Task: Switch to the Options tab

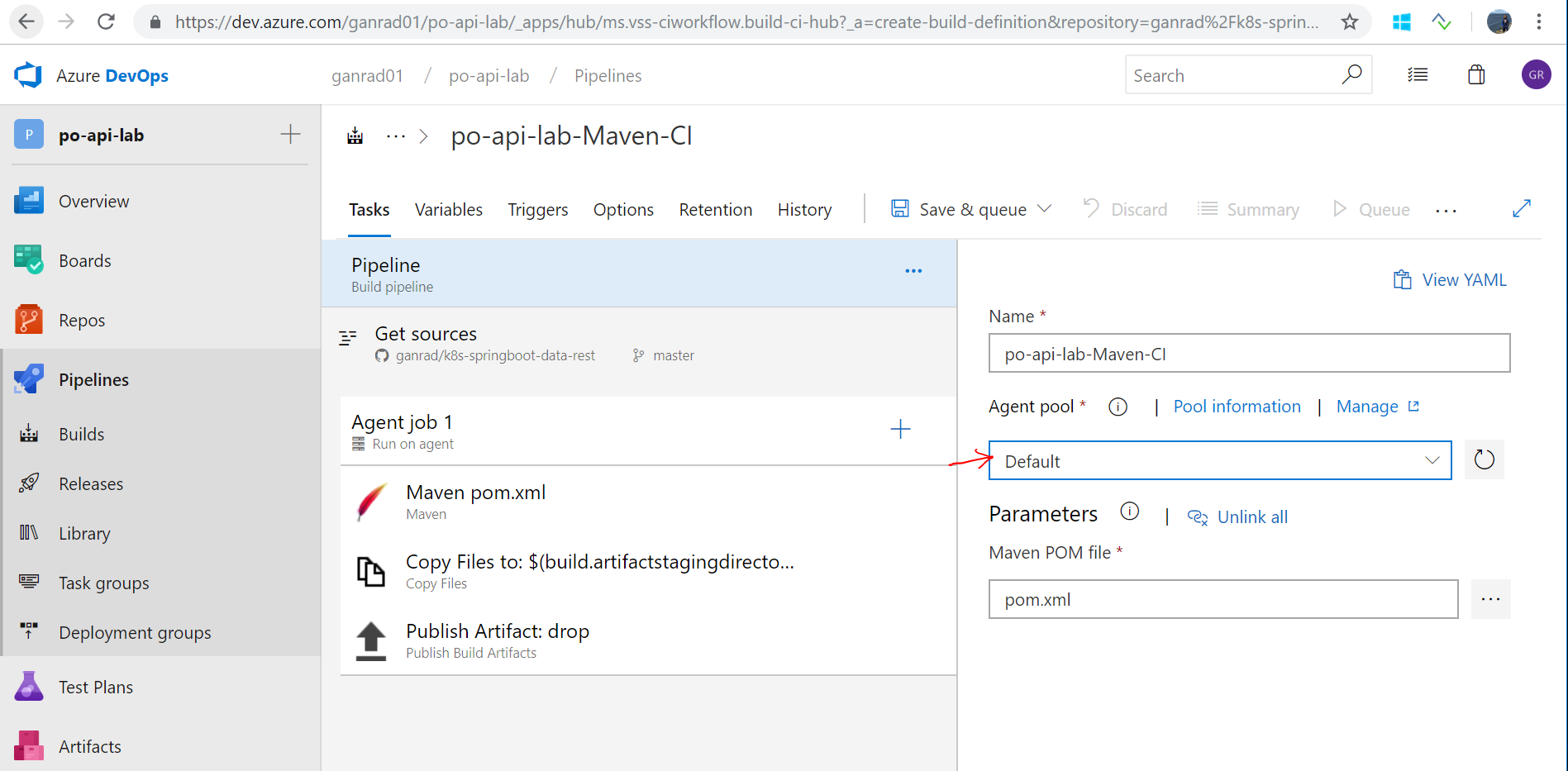Action: coord(623,210)
